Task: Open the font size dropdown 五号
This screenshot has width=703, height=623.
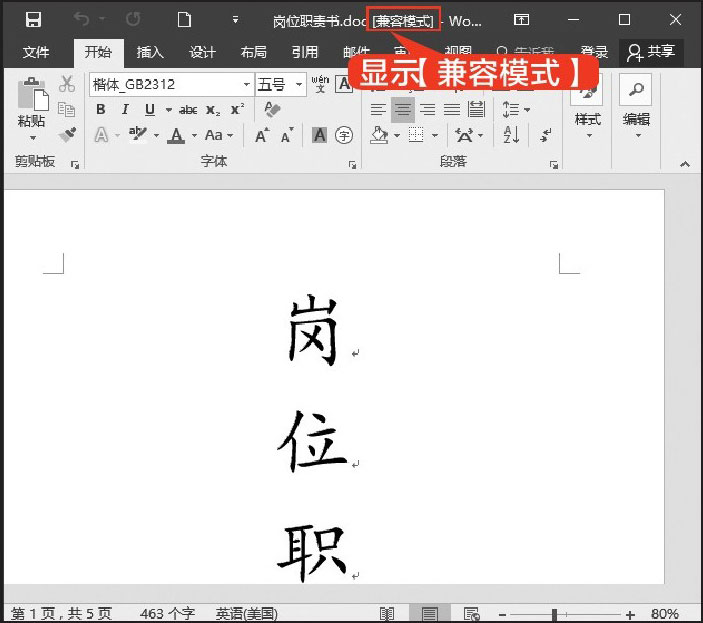Action: (299, 85)
